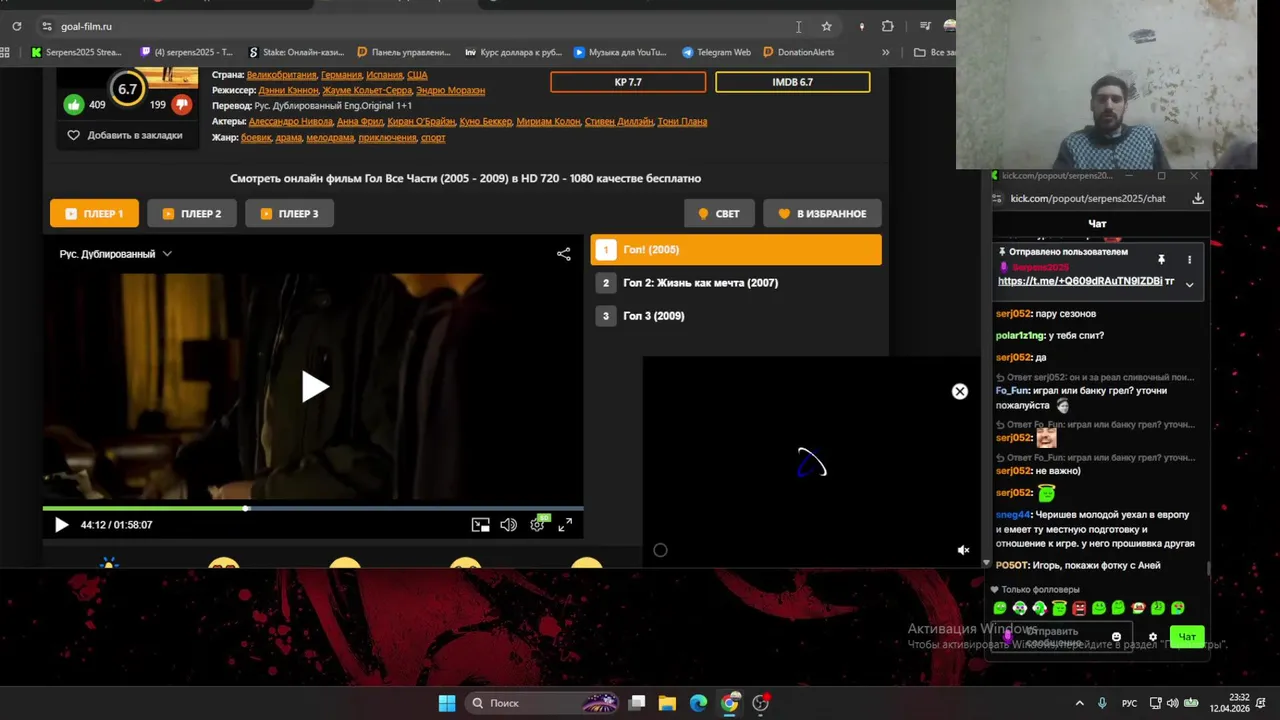Reload the page in the browser
The width and height of the screenshot is (1280, 720).
coord(16,27)
